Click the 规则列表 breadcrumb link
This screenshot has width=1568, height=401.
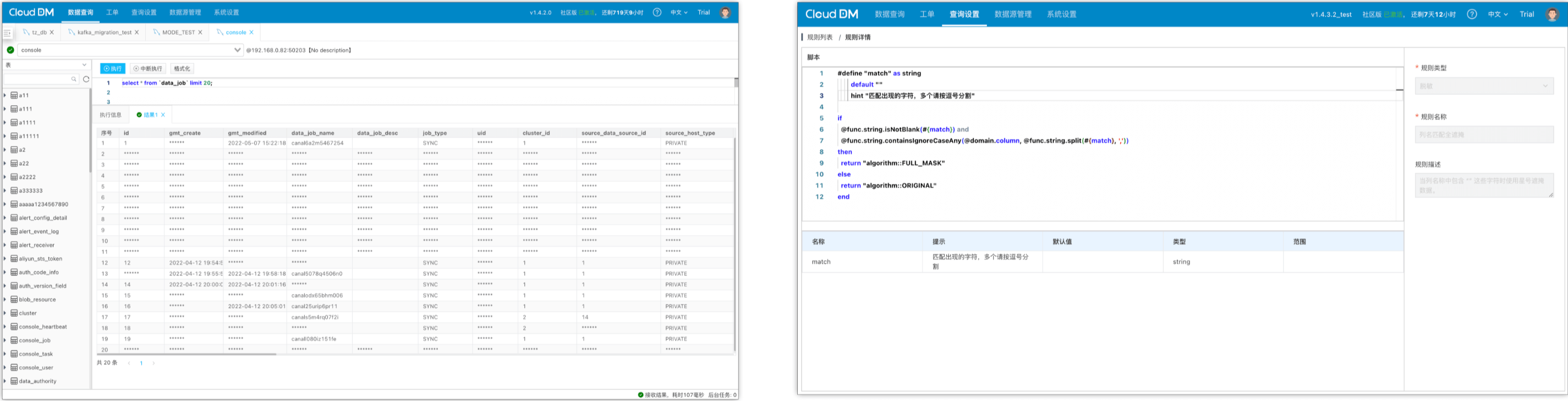819,37
